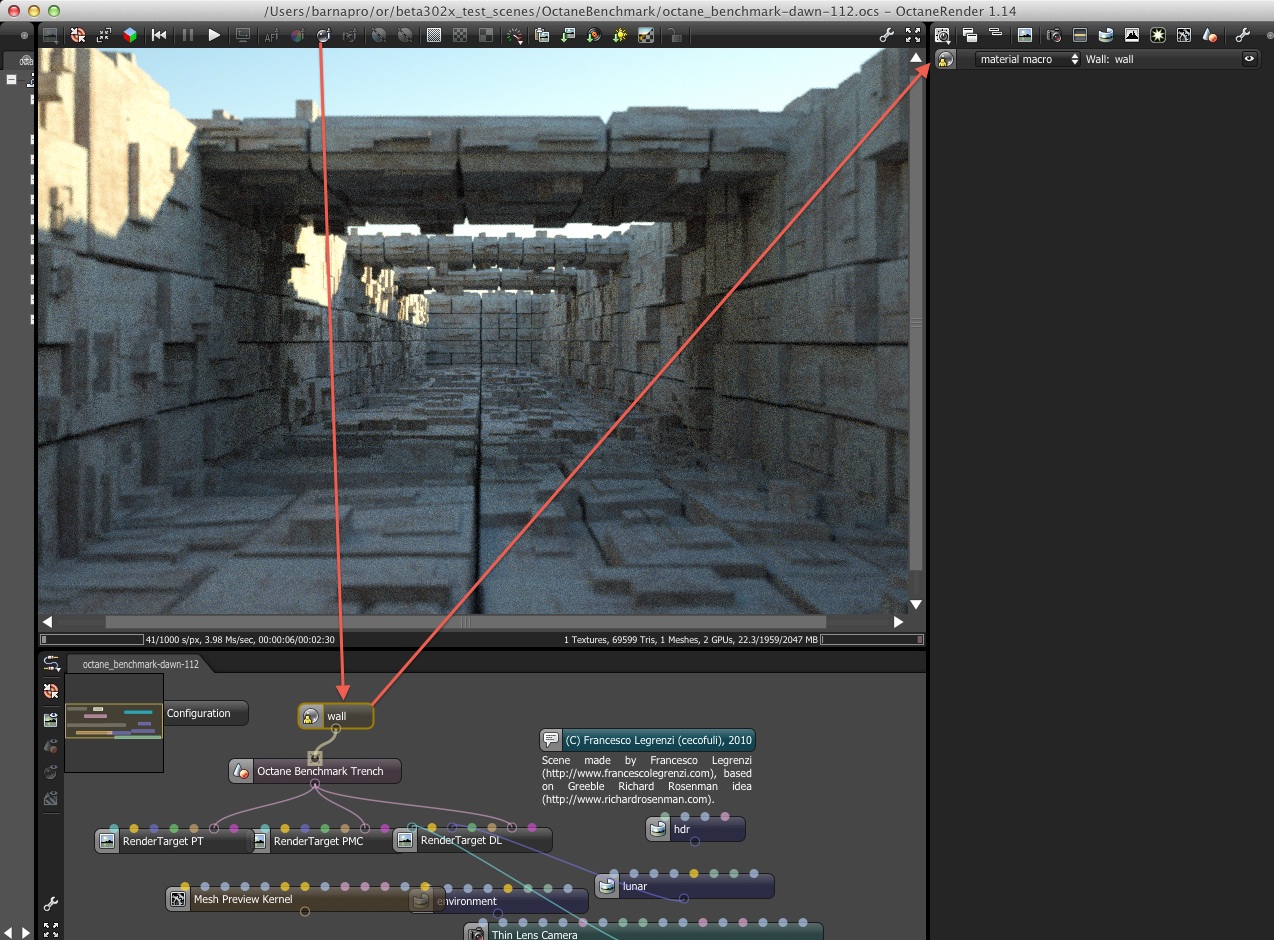The image size is (1274, 940).
Task: Click the node graph minimap thumbnail
Action: point(114,722)
